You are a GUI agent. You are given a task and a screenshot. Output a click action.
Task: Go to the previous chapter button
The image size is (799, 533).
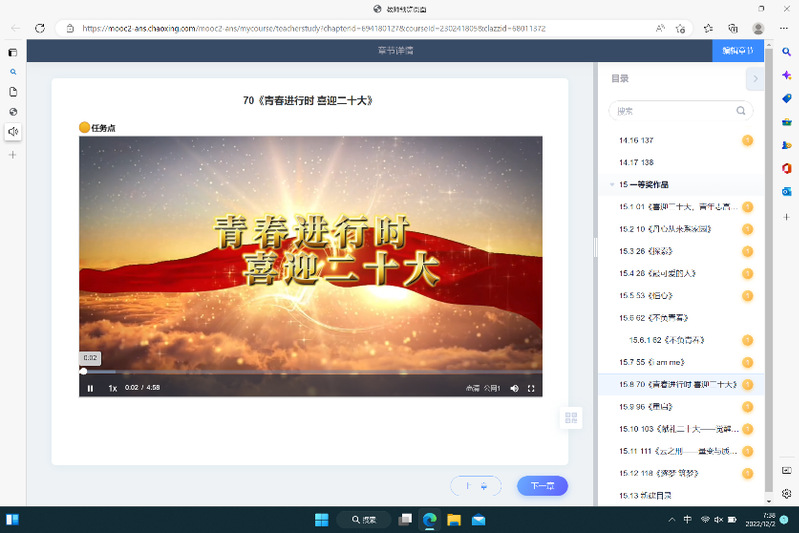475,486
